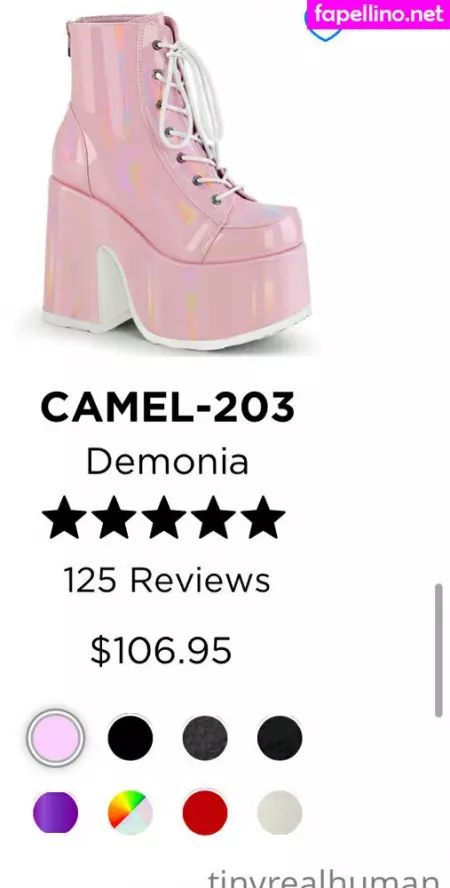
Task: Tap the fourth rating star
Action: (213, 517)
